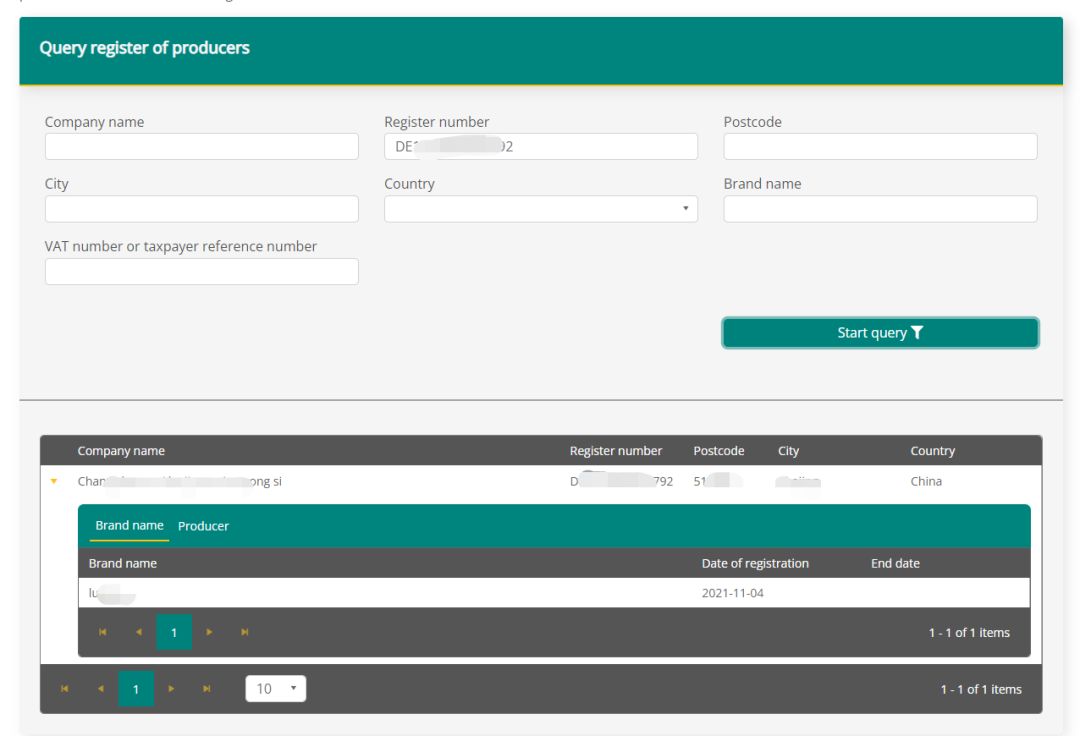Collapse the expanded company row arrow
This screenshot has height=736, width=1080.
[x=54, y=482]
